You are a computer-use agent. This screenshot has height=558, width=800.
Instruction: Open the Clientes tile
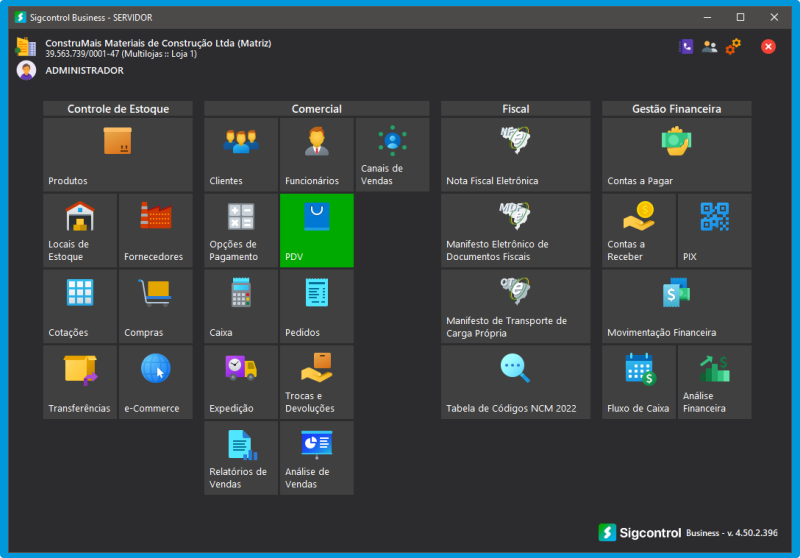pos(241,154)
